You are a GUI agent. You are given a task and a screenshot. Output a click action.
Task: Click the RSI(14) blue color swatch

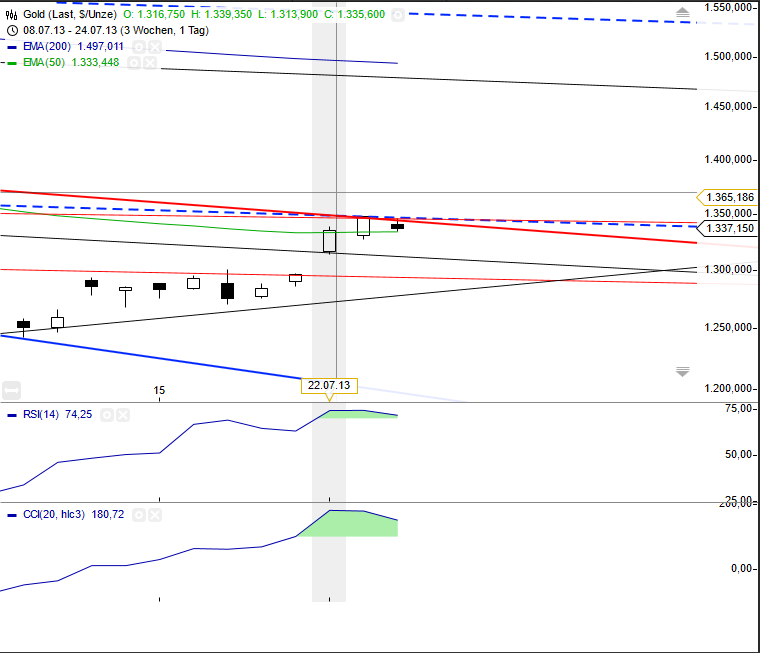12,415
